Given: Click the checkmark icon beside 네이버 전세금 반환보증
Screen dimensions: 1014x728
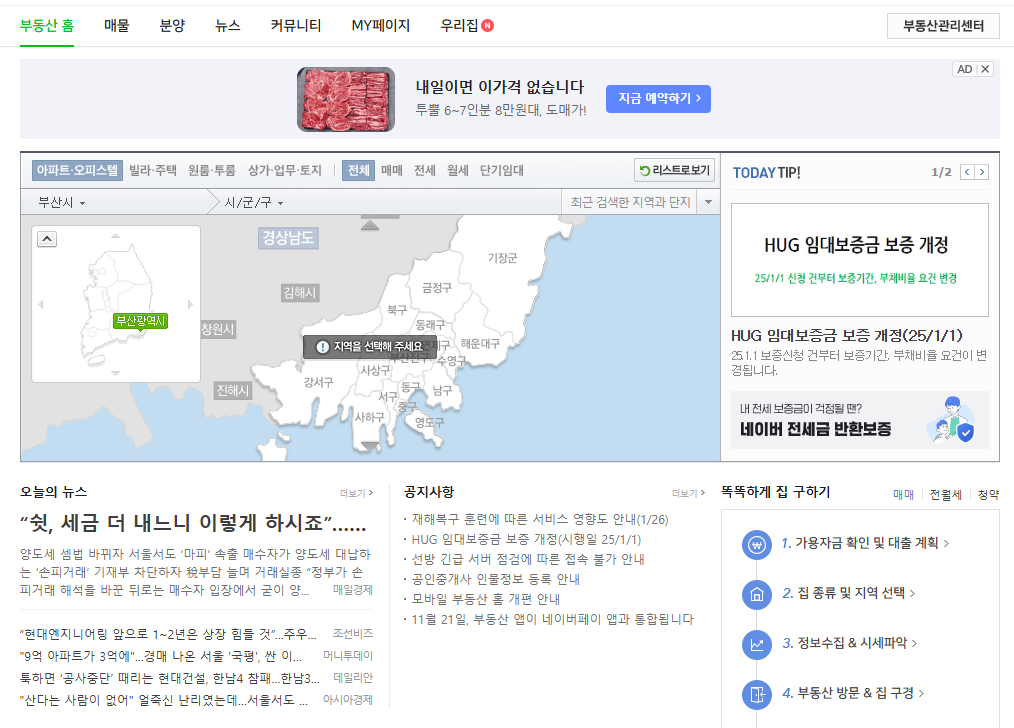Looking at the screenshot, I should pyautogui.click(x=965, y=434).
